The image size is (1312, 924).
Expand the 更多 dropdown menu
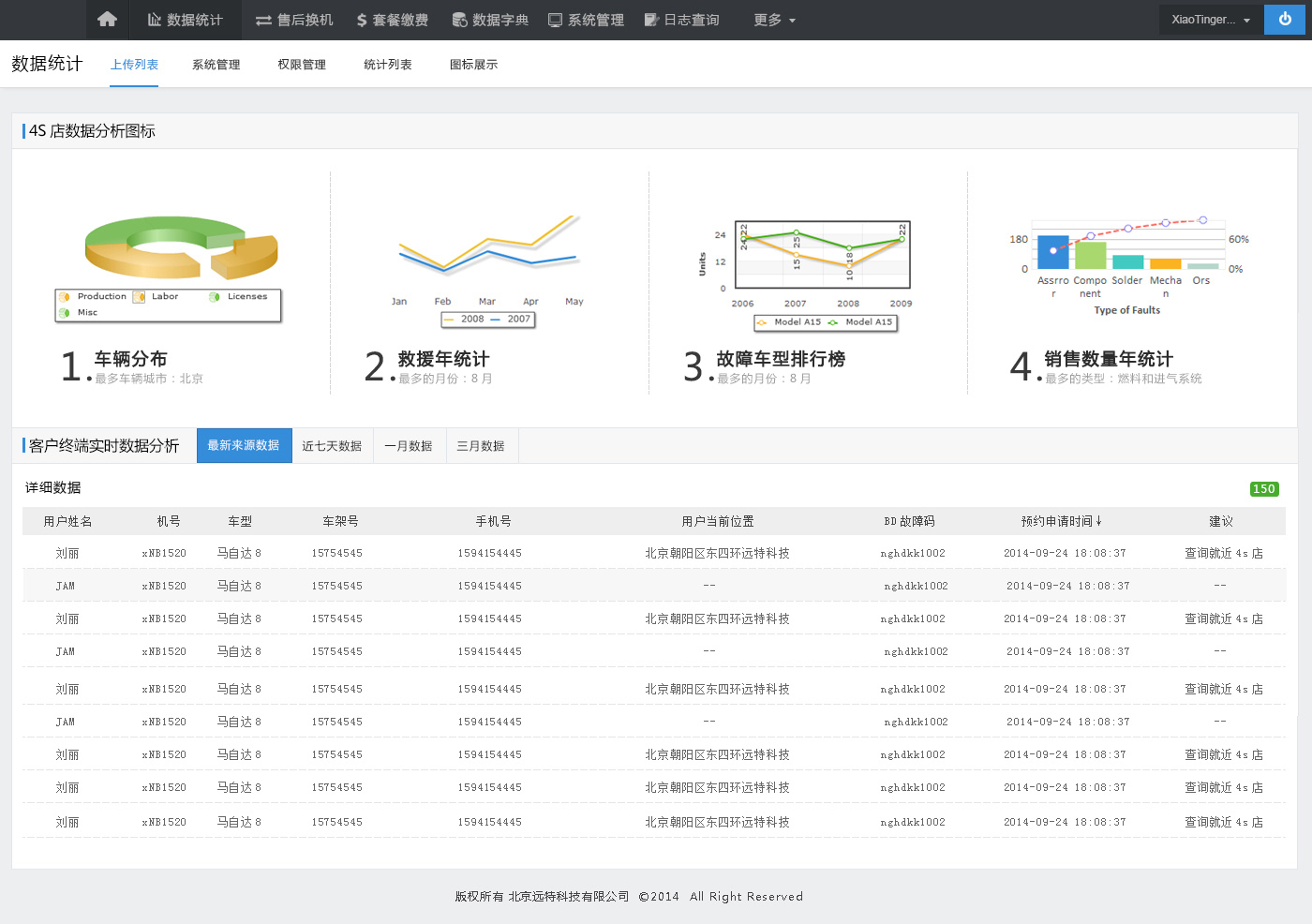[x=774, y=20]
